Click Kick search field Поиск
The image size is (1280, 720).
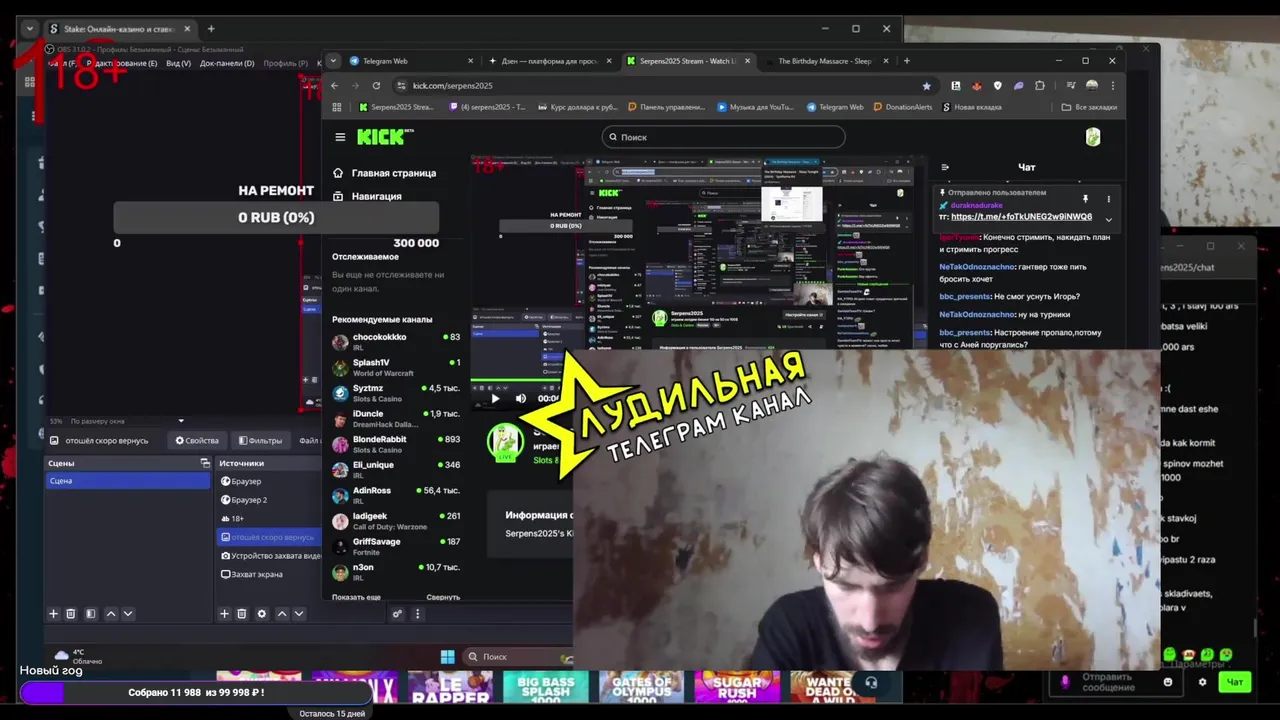pos(724,137)
